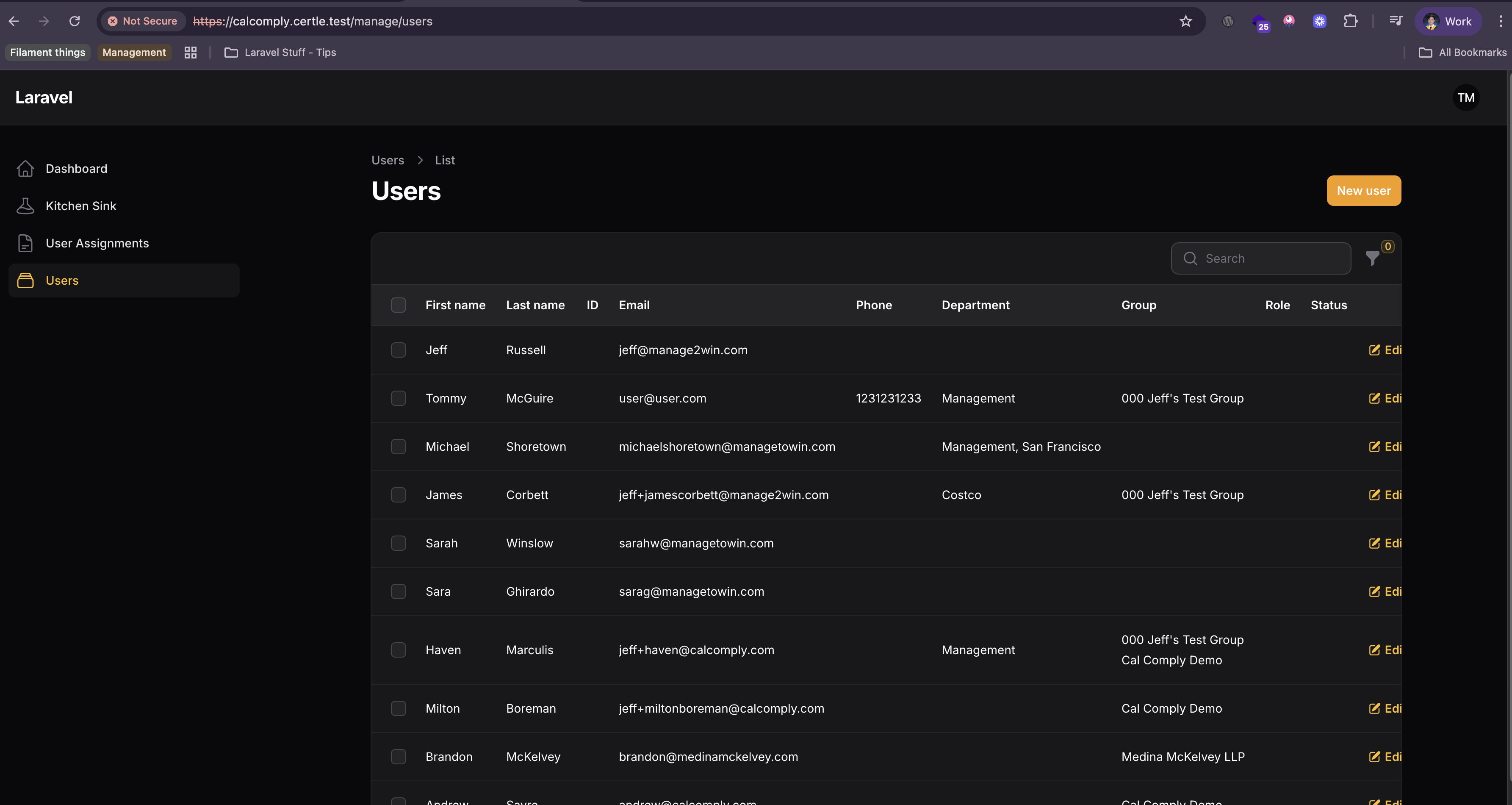This screenshot has height=805, width=1512.
Task: Open the browser Extensions puzzle icon
Action: pyautogui.click(x=1350, y=21)
